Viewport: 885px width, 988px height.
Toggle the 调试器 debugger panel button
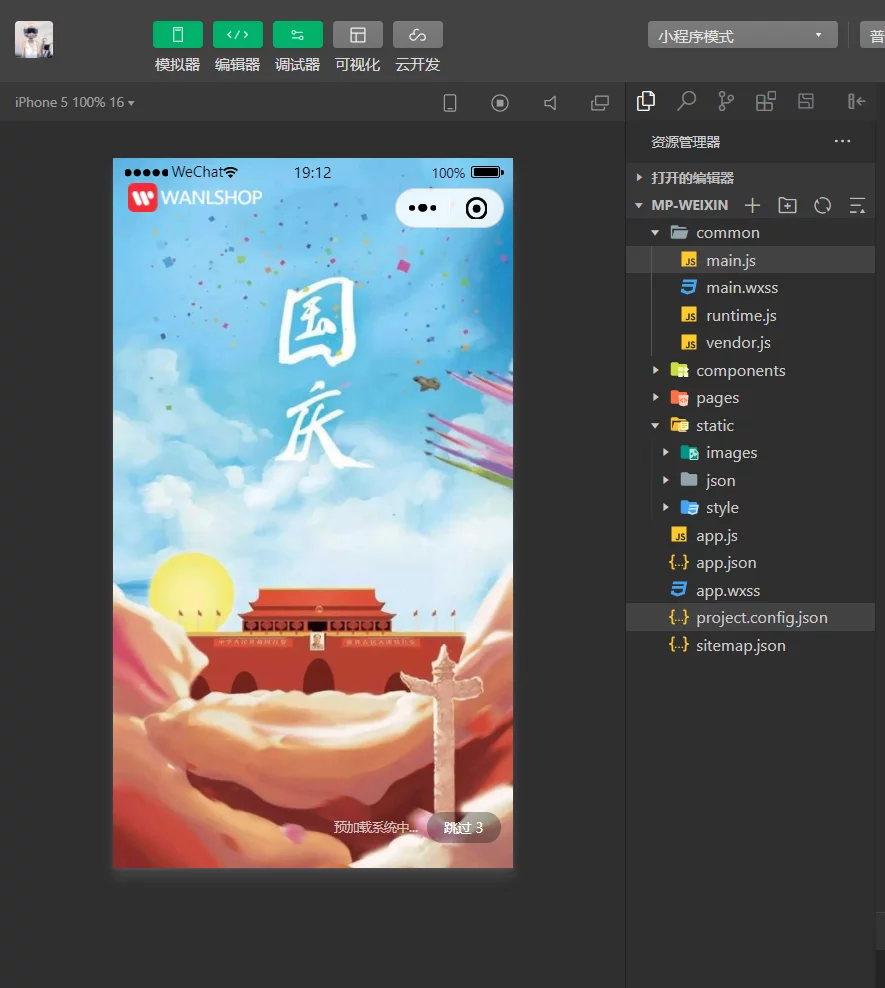pos(297,35)
